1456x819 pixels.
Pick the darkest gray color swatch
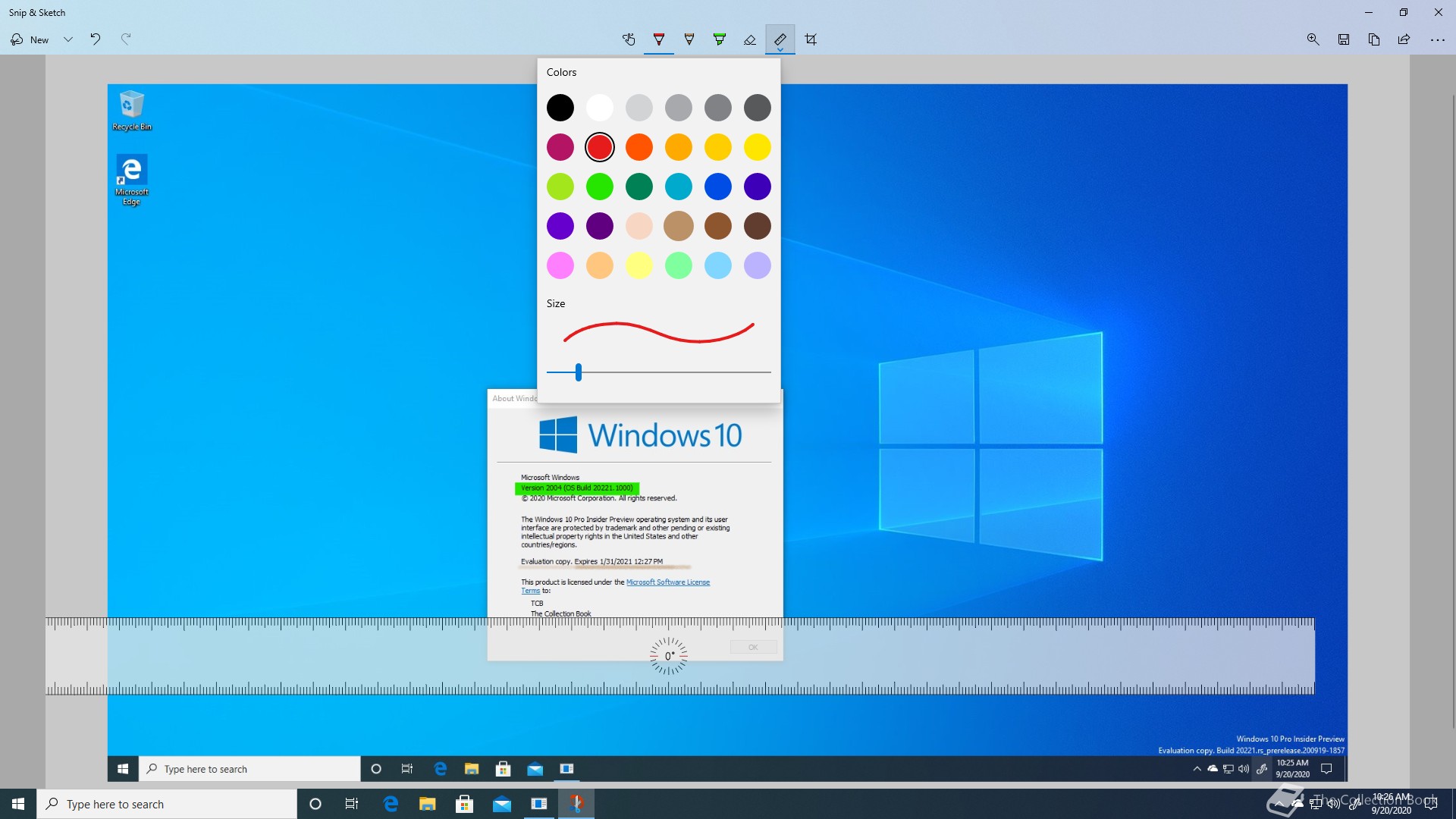point(758,108)
